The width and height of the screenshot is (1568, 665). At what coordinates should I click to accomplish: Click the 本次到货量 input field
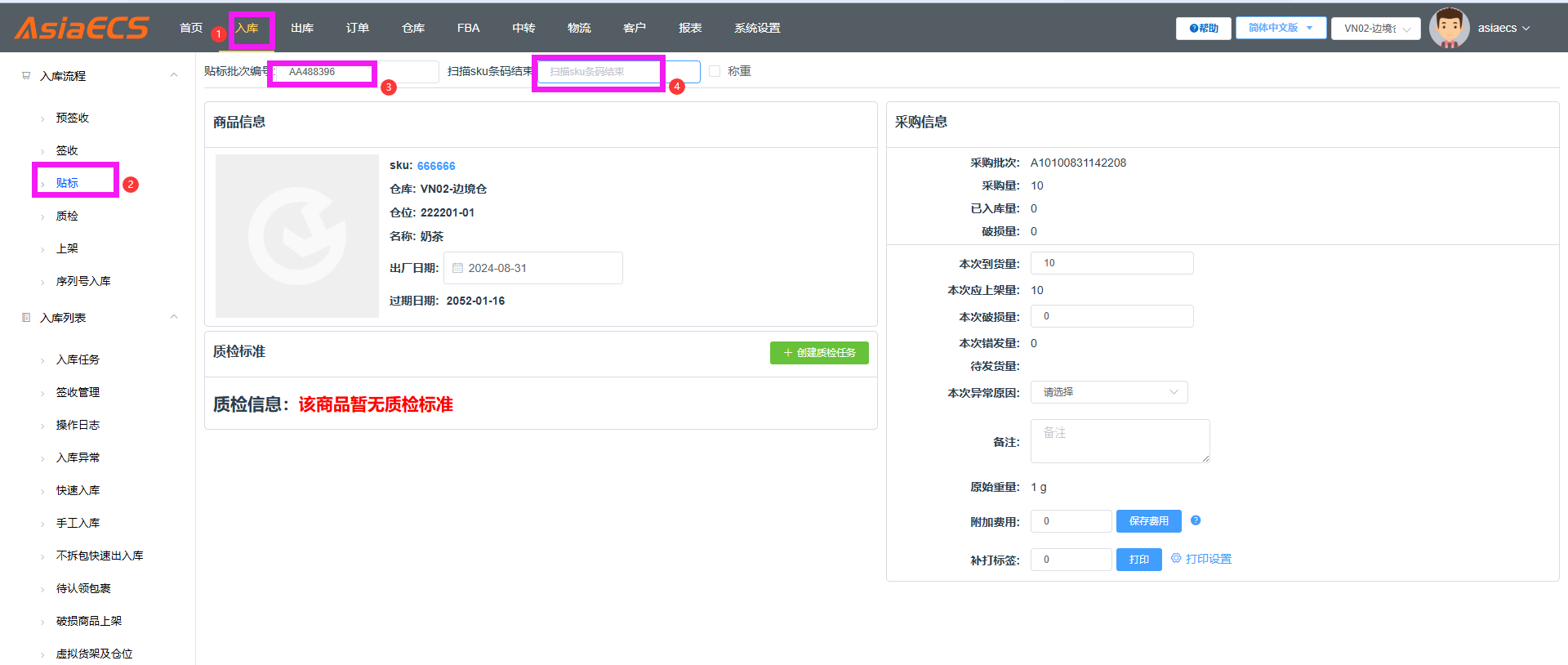pyautogui.click(x=1112, y=263)
